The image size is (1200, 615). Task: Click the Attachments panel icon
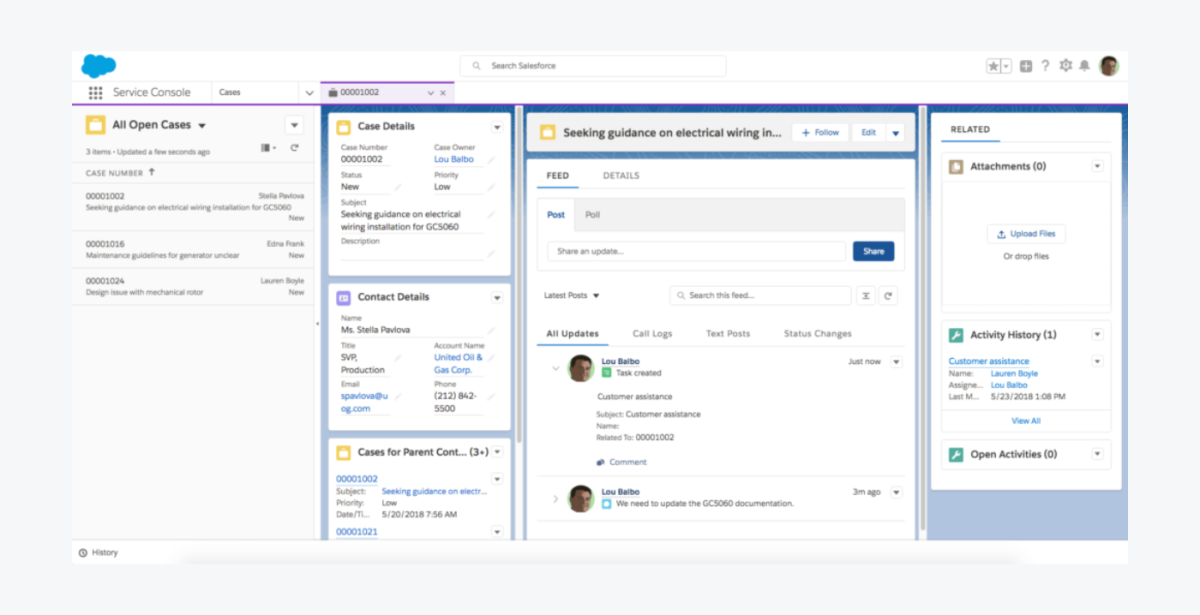coord(956,167)
